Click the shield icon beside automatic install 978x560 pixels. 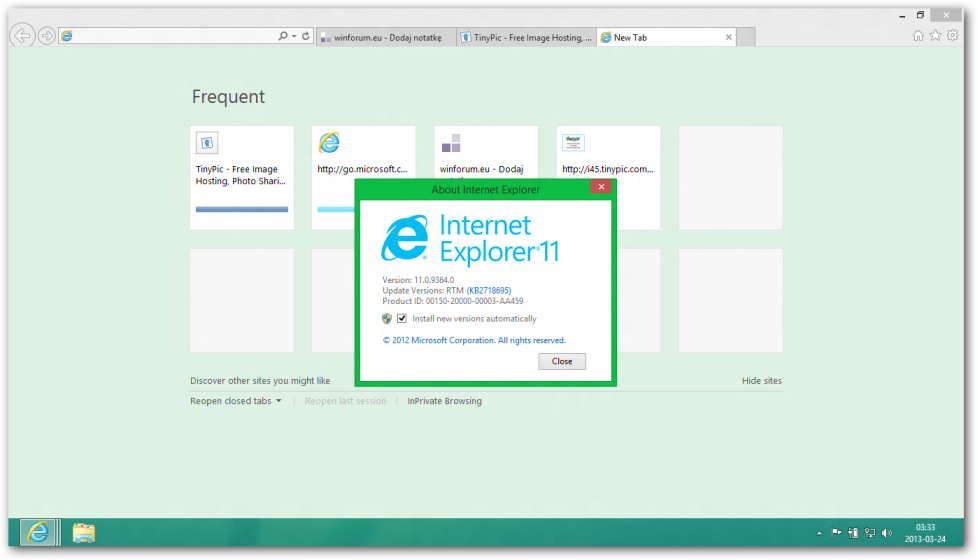click(387, 319)
